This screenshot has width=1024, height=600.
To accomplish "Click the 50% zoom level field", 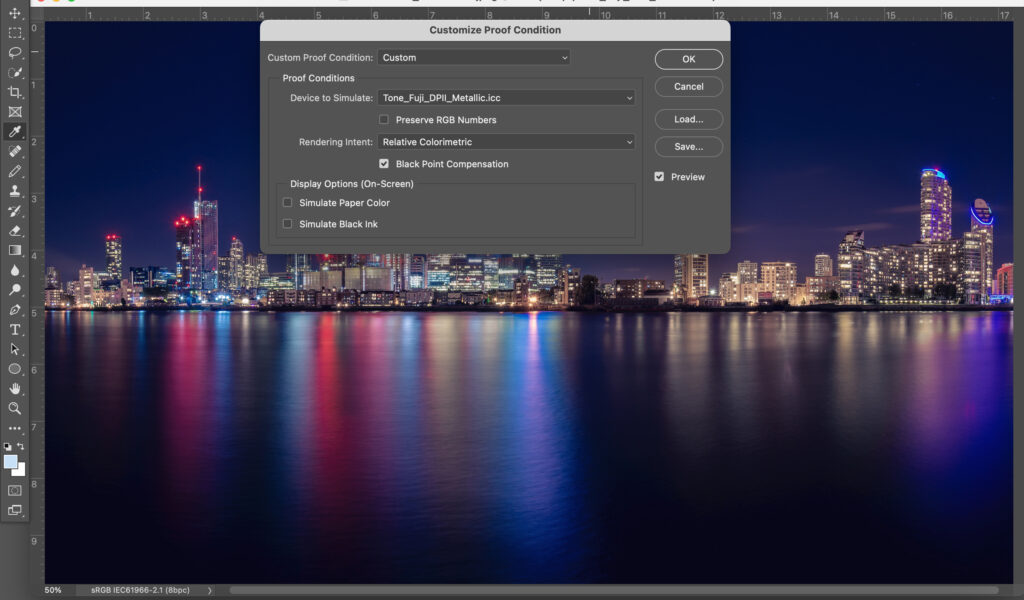I will click(x=53, y=590).
